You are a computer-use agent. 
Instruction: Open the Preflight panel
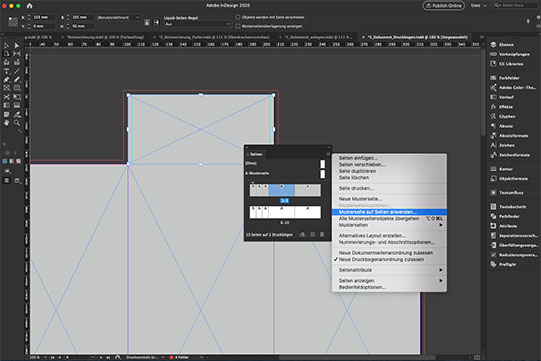coord(503,265)
